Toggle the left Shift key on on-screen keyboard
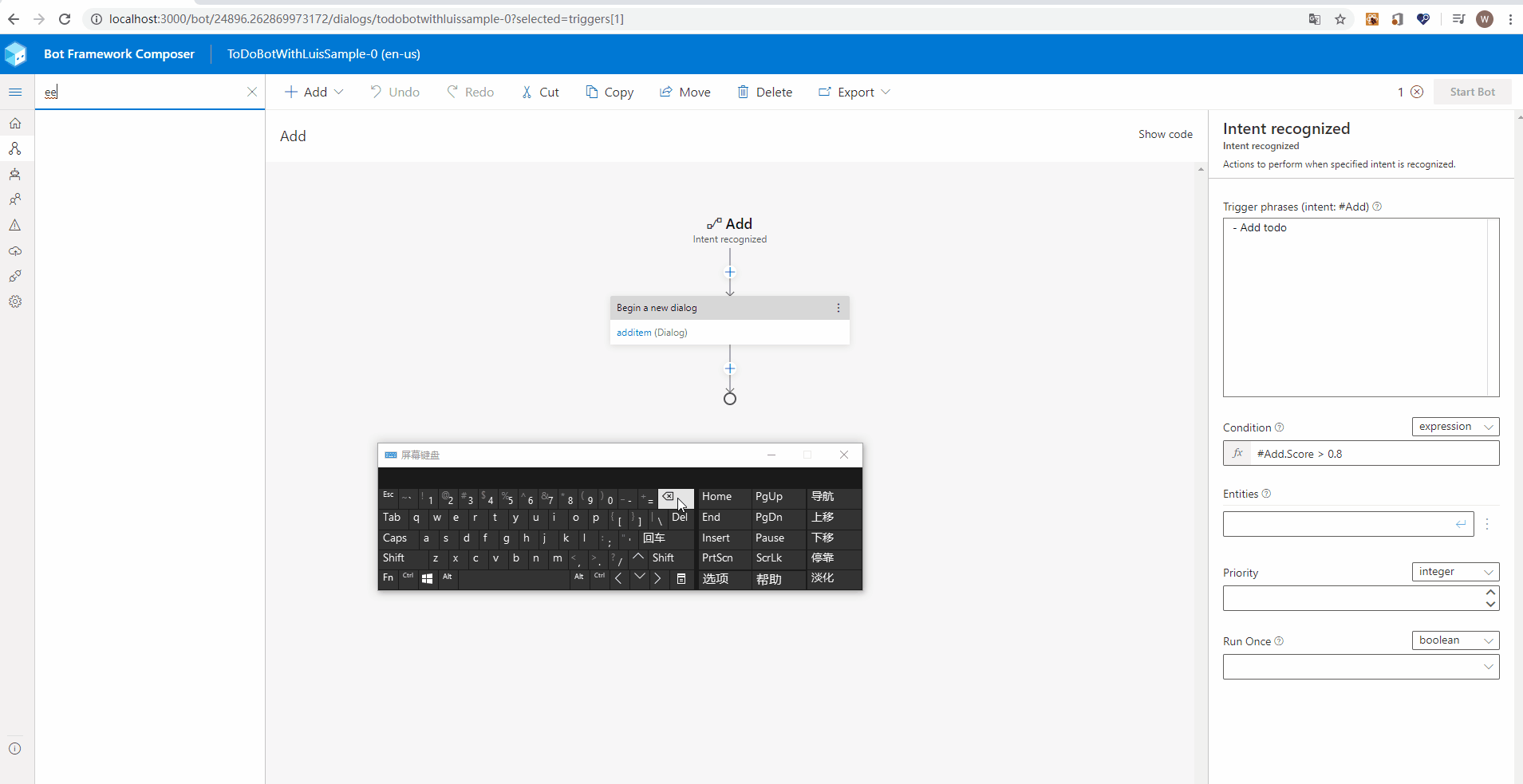The image size is (1523, 784). click(x=401, y=558)
